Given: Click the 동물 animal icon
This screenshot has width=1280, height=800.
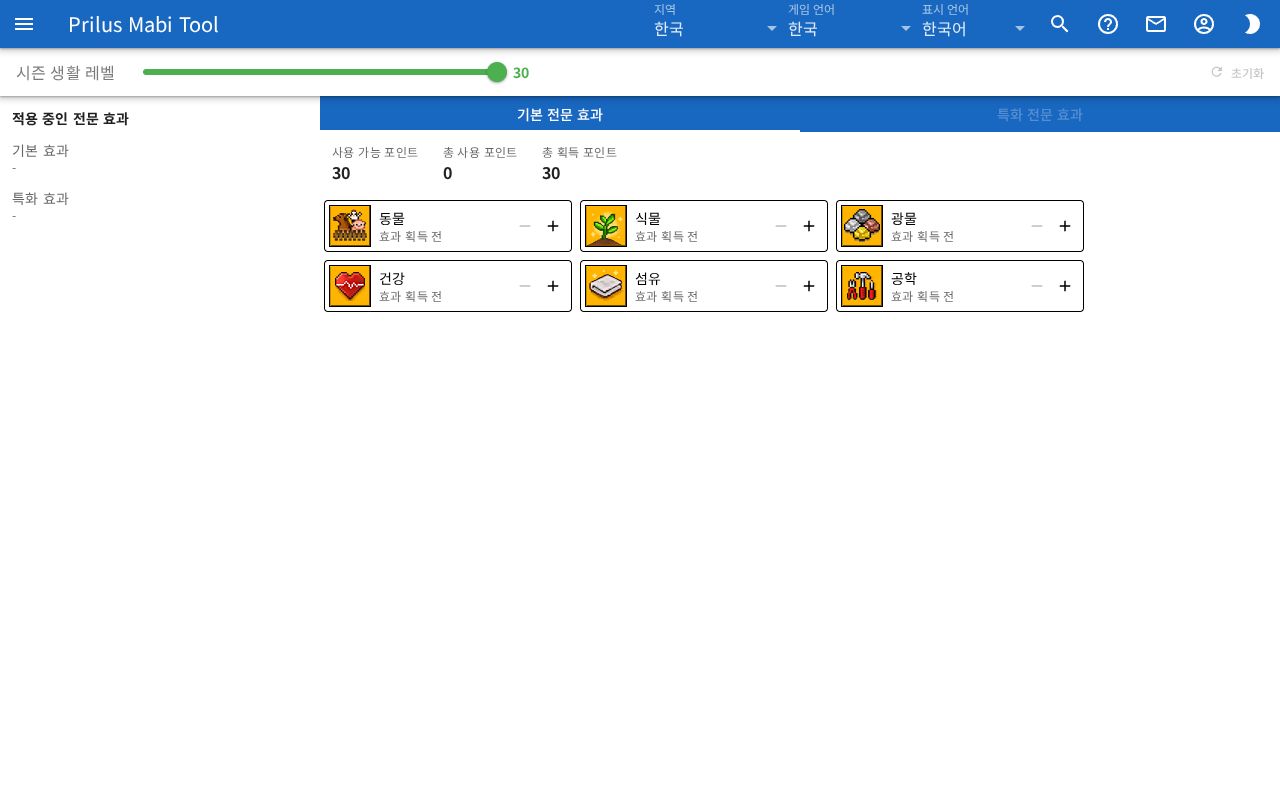Looking at the screenshot, I should tap(350, 226).
